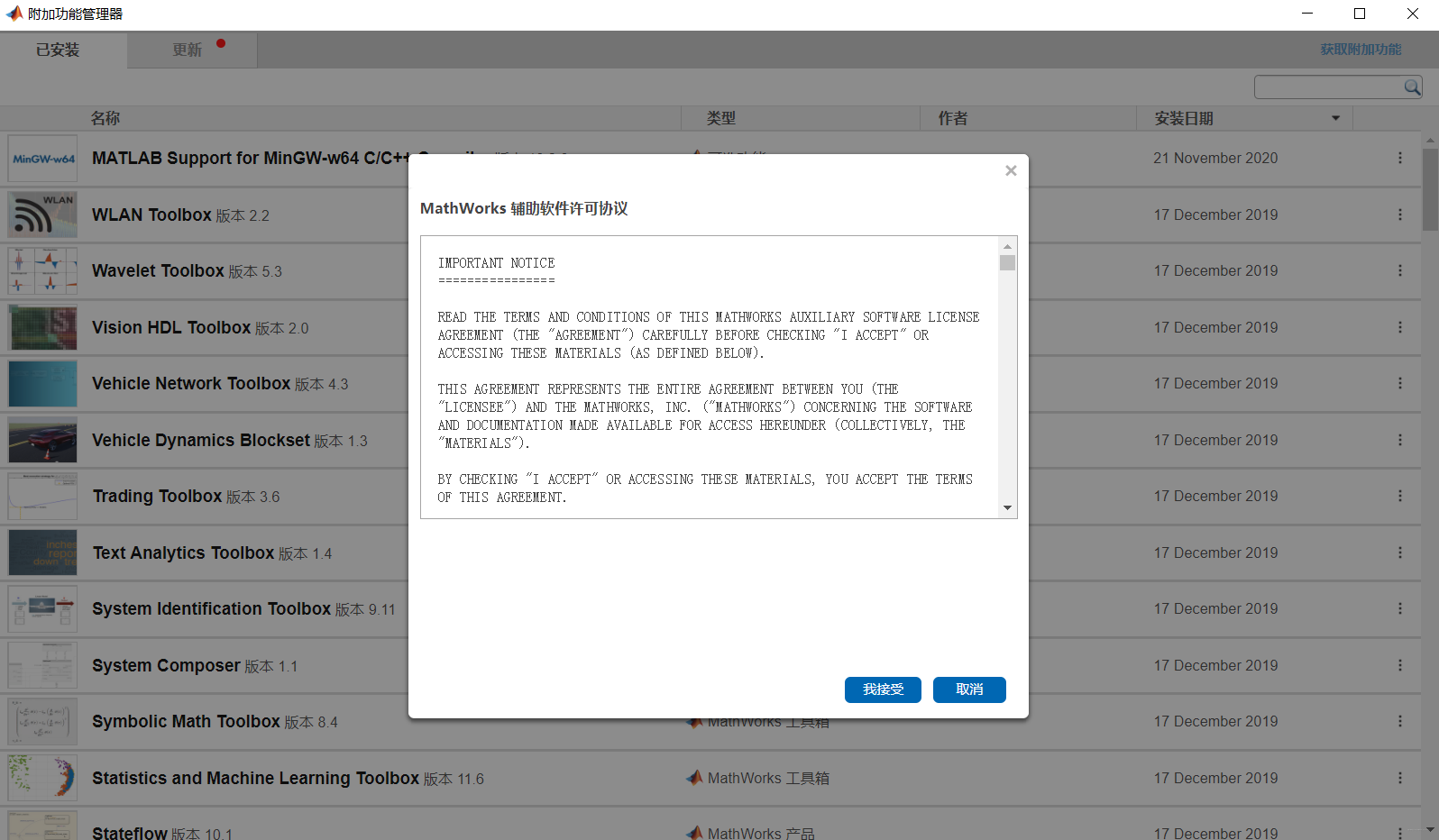Click the search magnifier icon

(x=1413, y=87)
